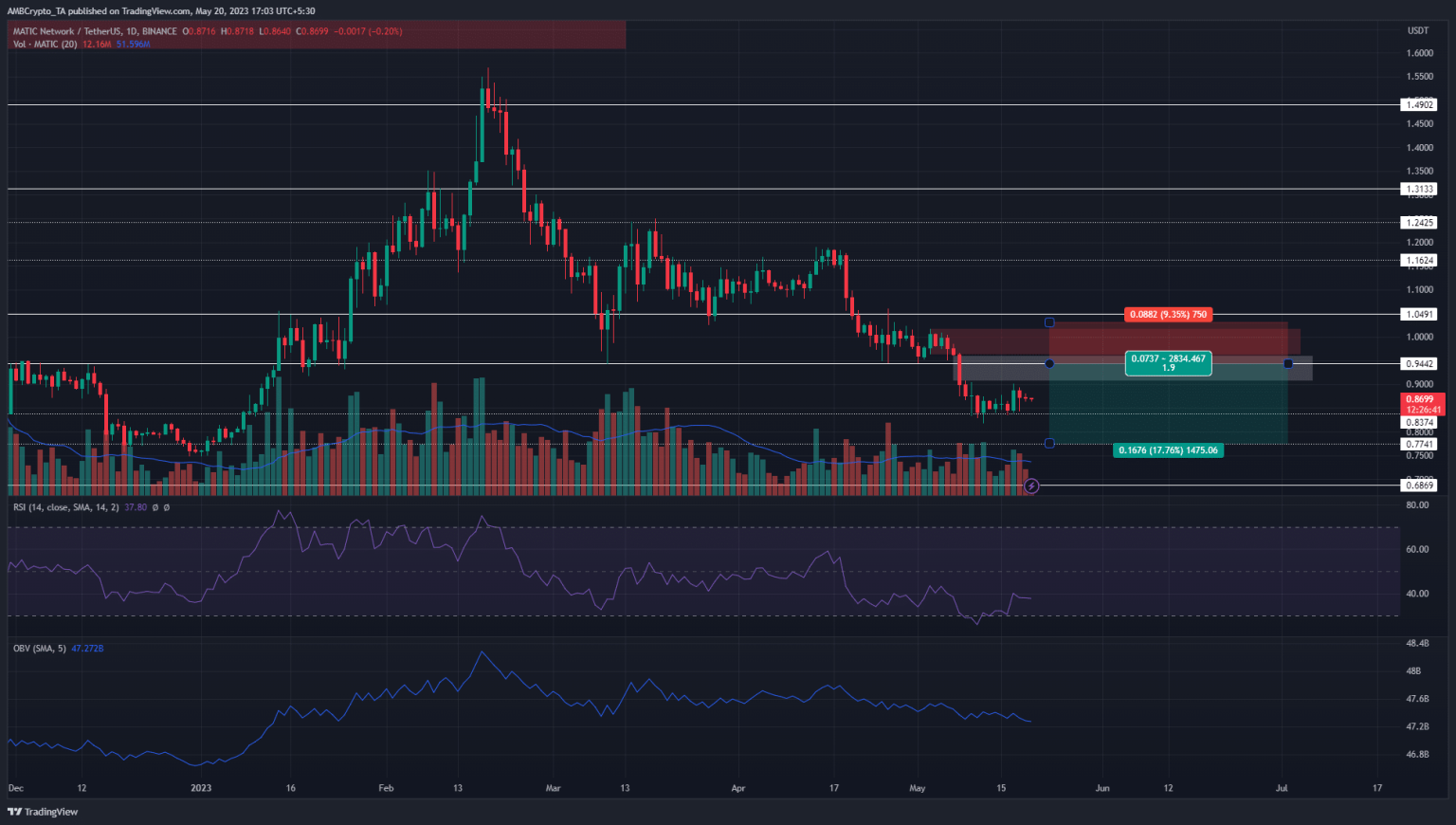The width and height of the screenshot is (1456, 825).
Task: Click the current price tag 0.8699
Action: click(x=1419, y=400)
